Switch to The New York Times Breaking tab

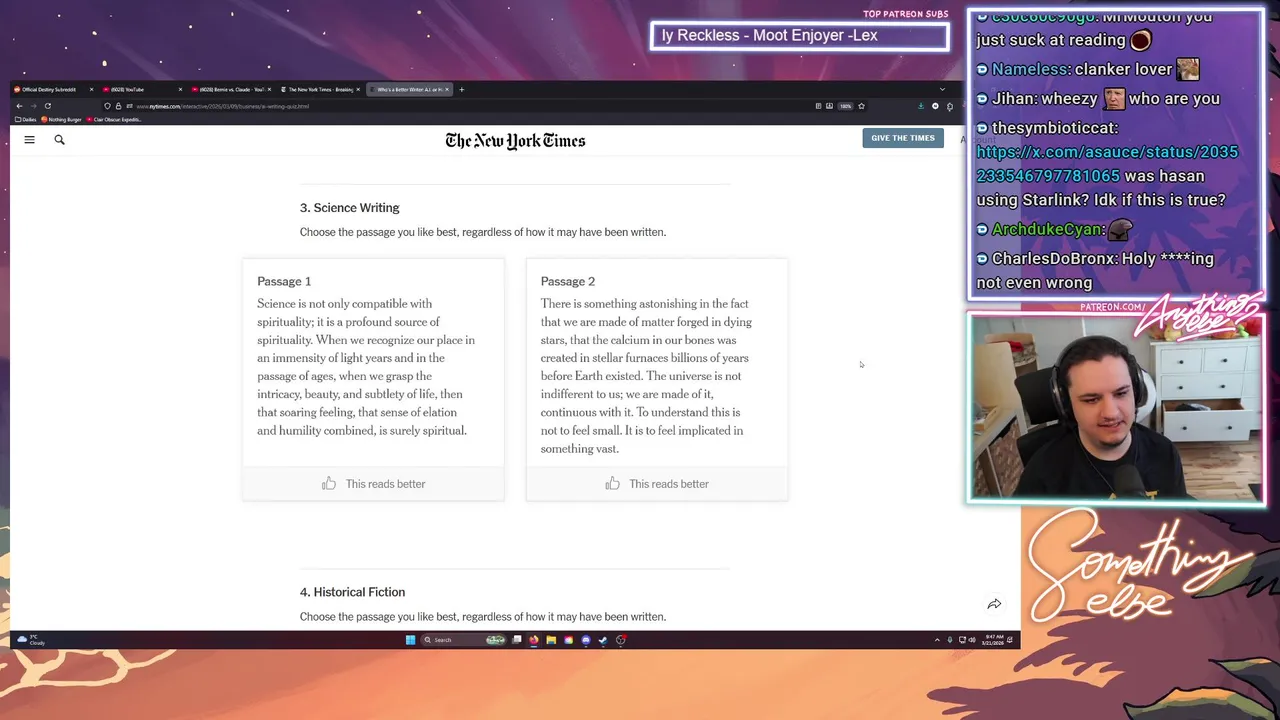point(318,90)
